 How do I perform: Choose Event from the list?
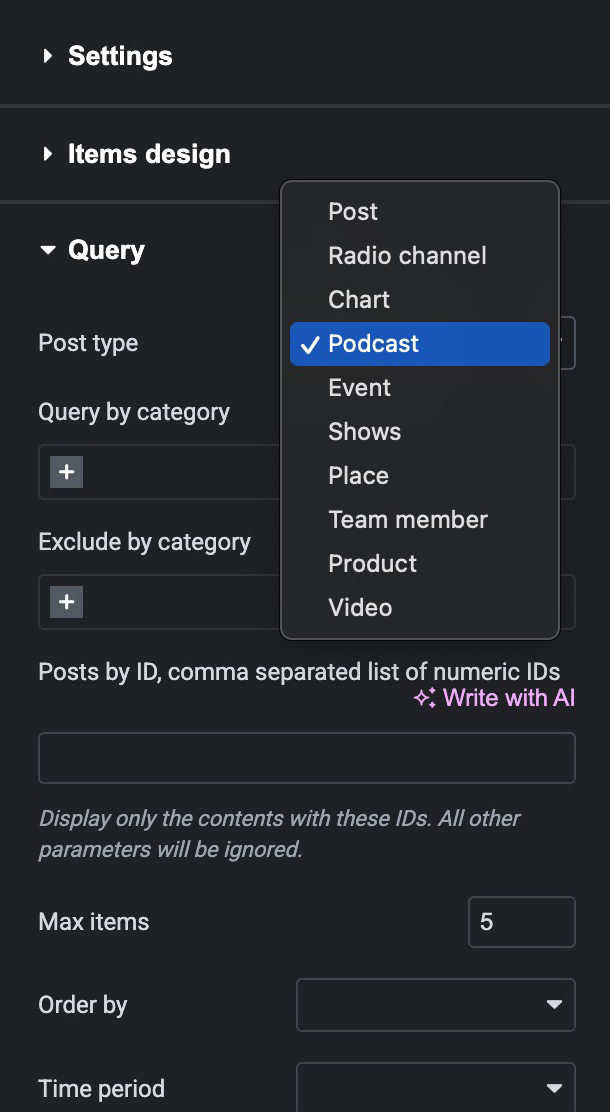tap(359, 388)
